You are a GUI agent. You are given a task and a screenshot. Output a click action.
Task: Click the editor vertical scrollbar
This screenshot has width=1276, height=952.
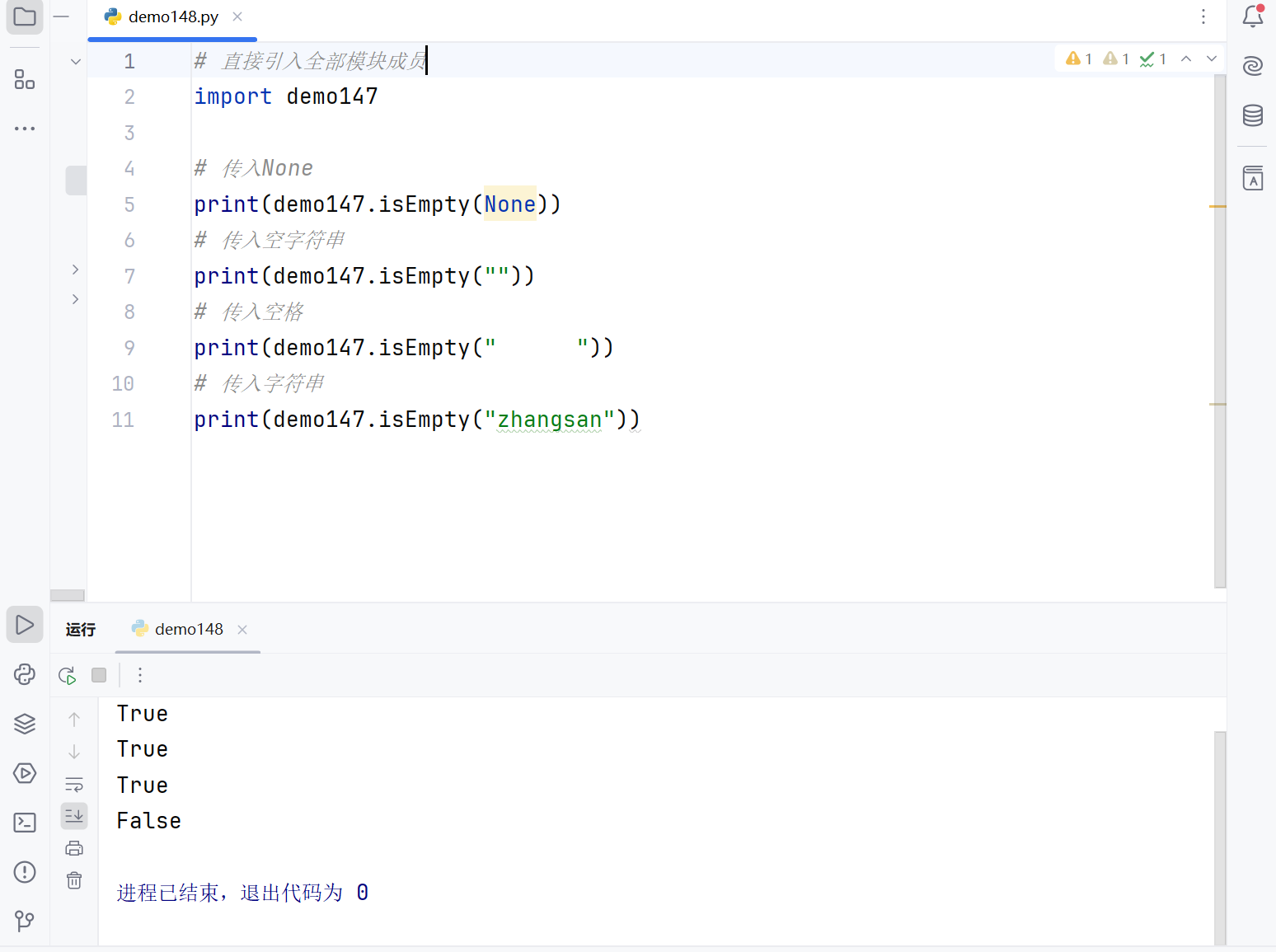[x=1220, y=331]
